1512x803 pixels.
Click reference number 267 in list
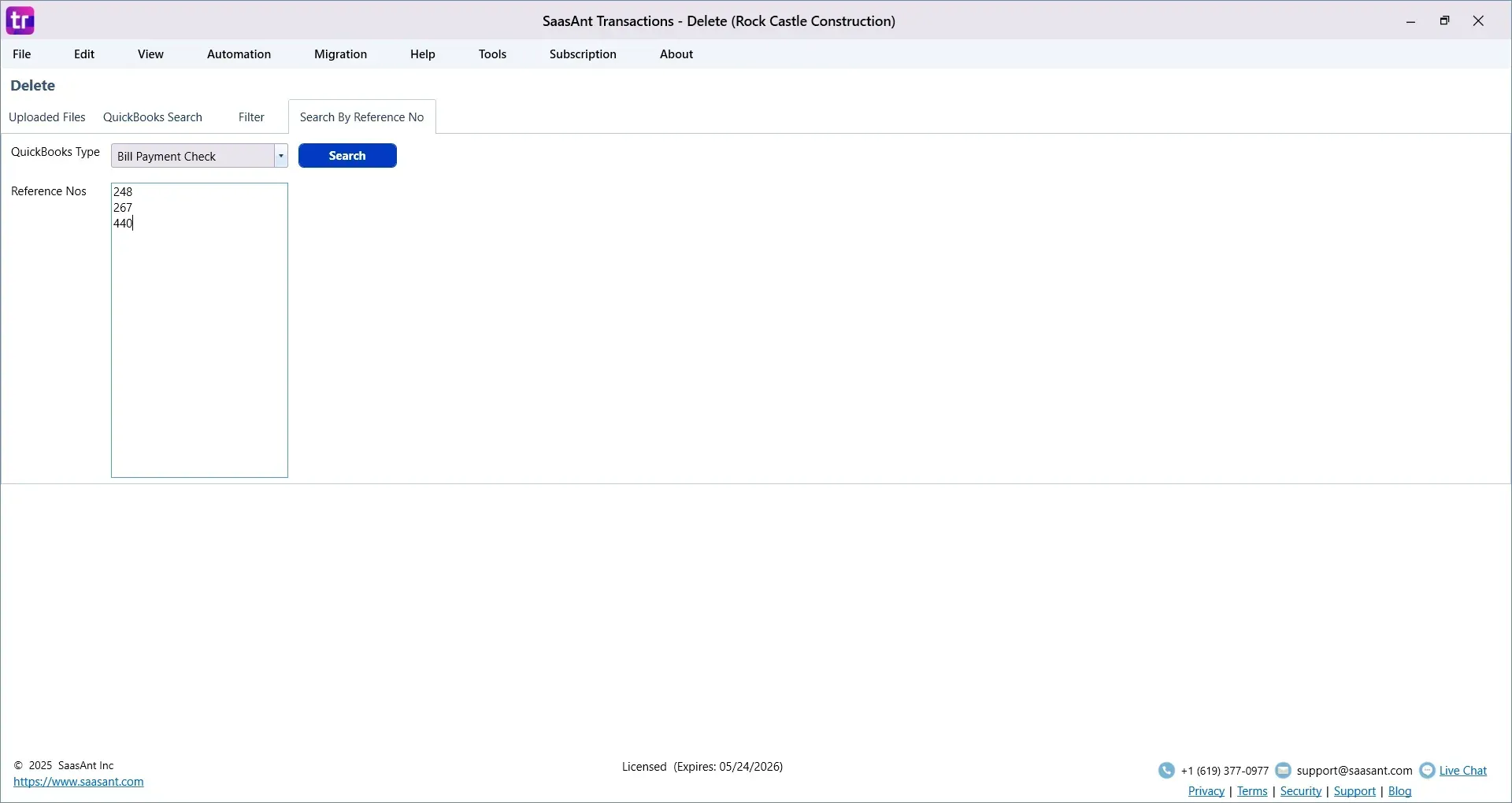tap(124, 208)
